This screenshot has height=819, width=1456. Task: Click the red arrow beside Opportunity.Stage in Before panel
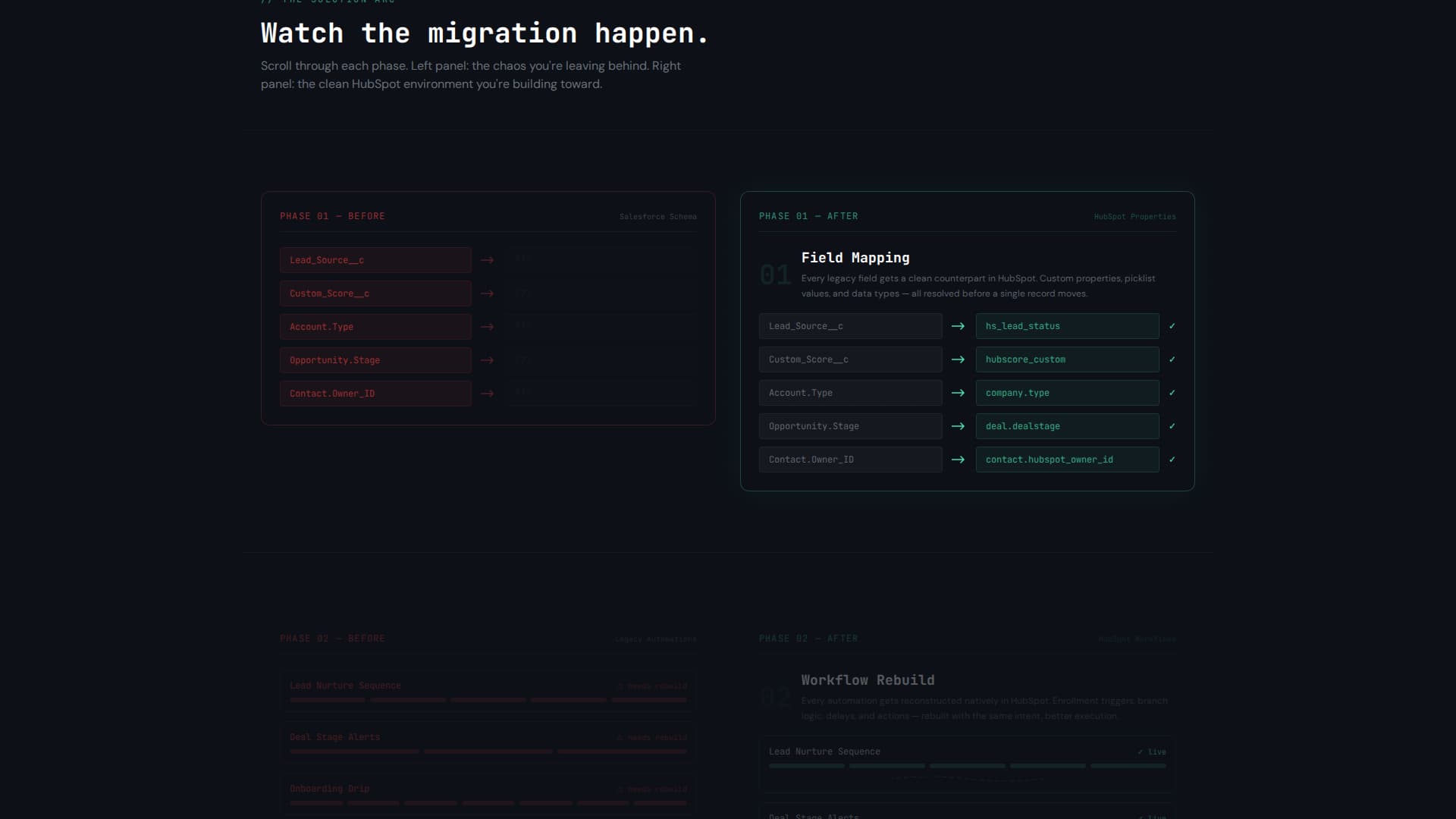tap(487, 360)
